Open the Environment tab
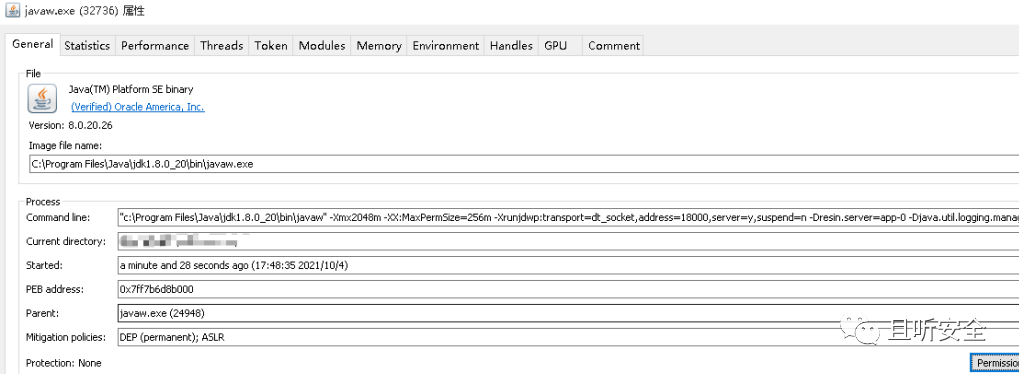Image resolution: width=1019 pixels, height=374 pixels. 446,46
